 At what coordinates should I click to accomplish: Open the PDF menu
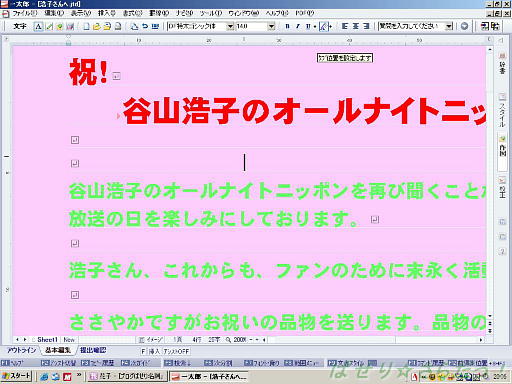[304, 13]
